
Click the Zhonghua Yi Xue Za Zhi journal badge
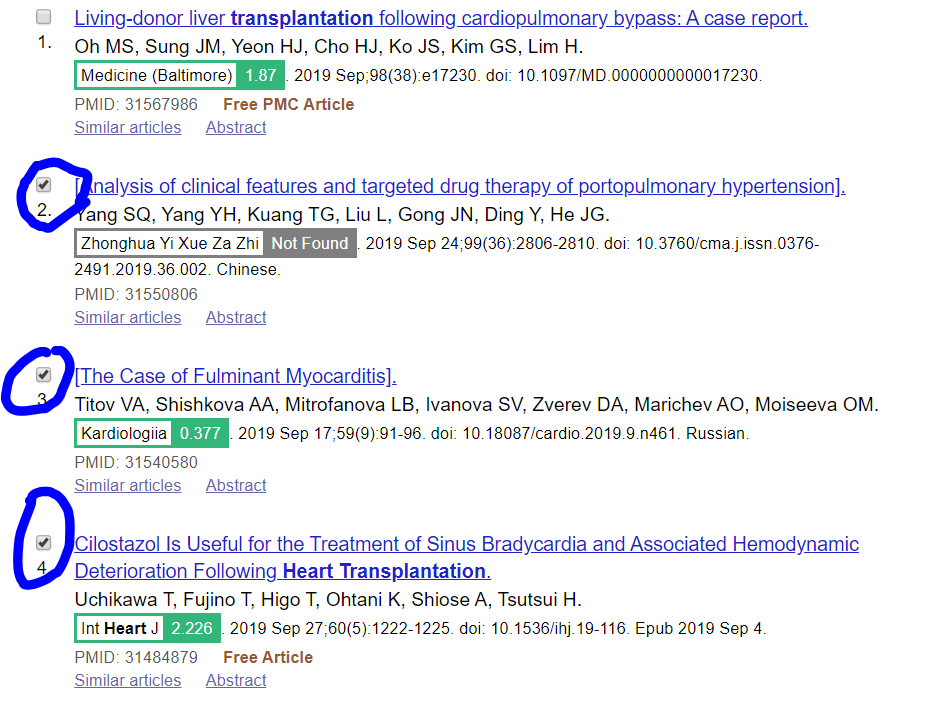pyautogui.click(x=169, y=243)
